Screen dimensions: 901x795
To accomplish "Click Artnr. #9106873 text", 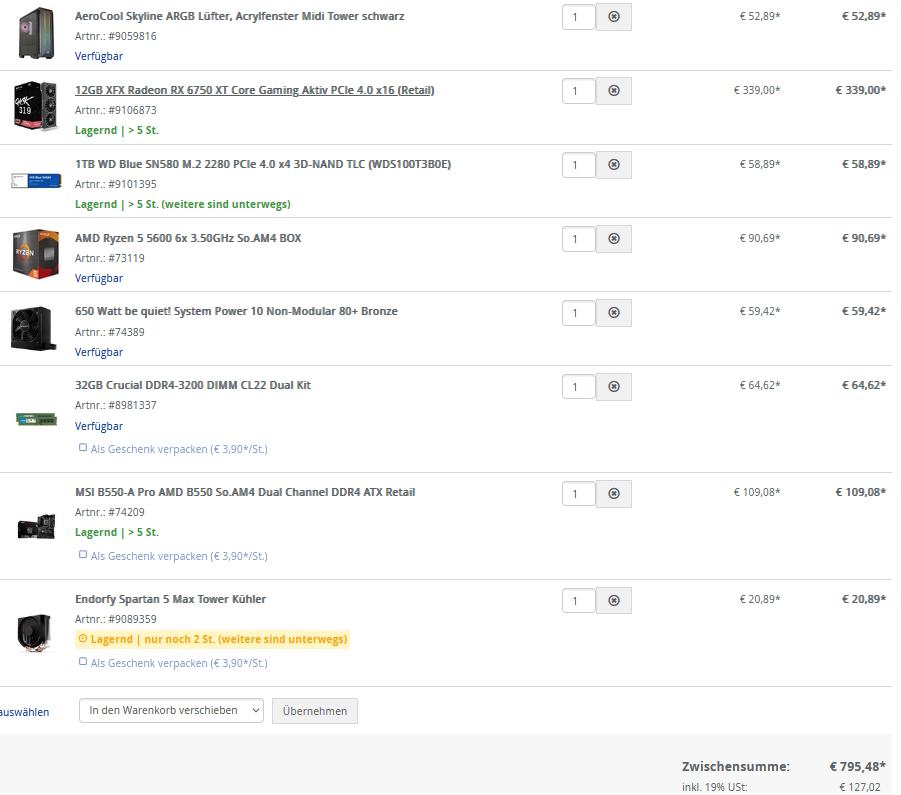I will tap(115, 110).
